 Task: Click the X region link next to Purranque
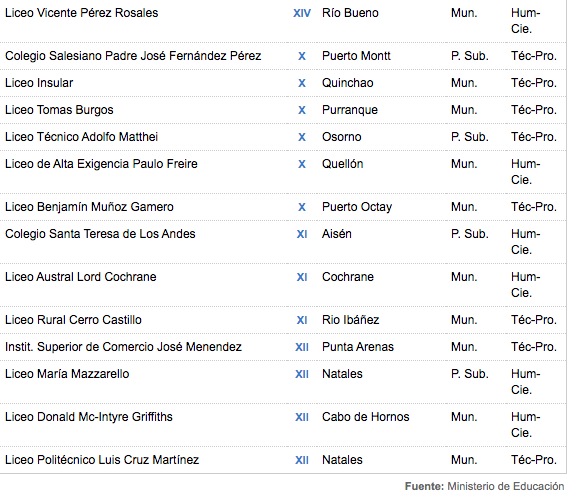302,110
